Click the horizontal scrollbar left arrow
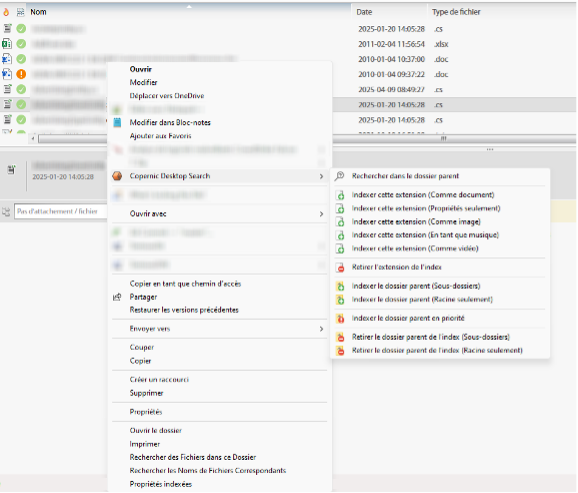The image size is (578, 493). tap(33, 139)
